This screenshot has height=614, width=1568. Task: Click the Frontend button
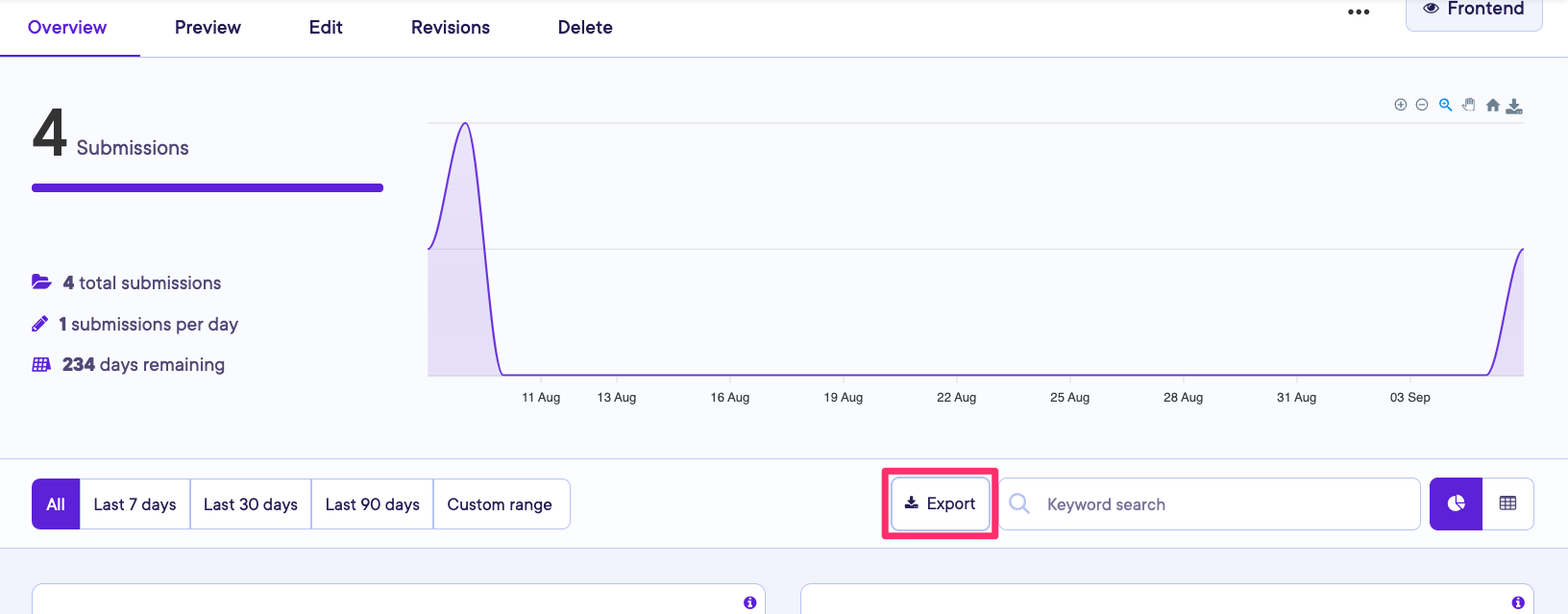pos(1474,11)
